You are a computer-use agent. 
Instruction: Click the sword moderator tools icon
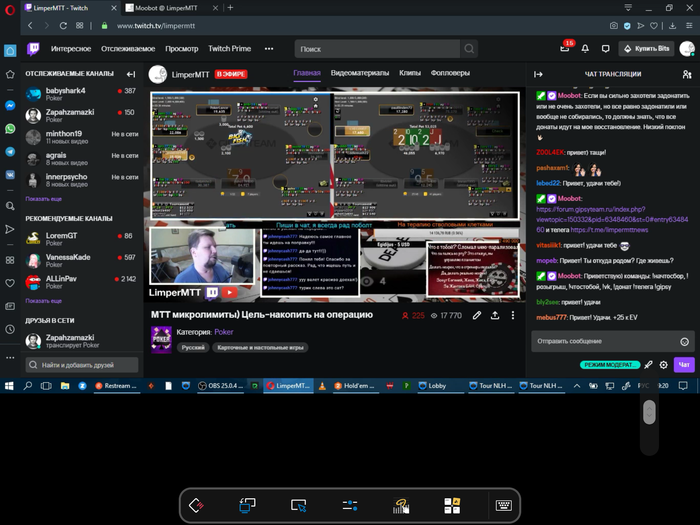coord(648,365)
